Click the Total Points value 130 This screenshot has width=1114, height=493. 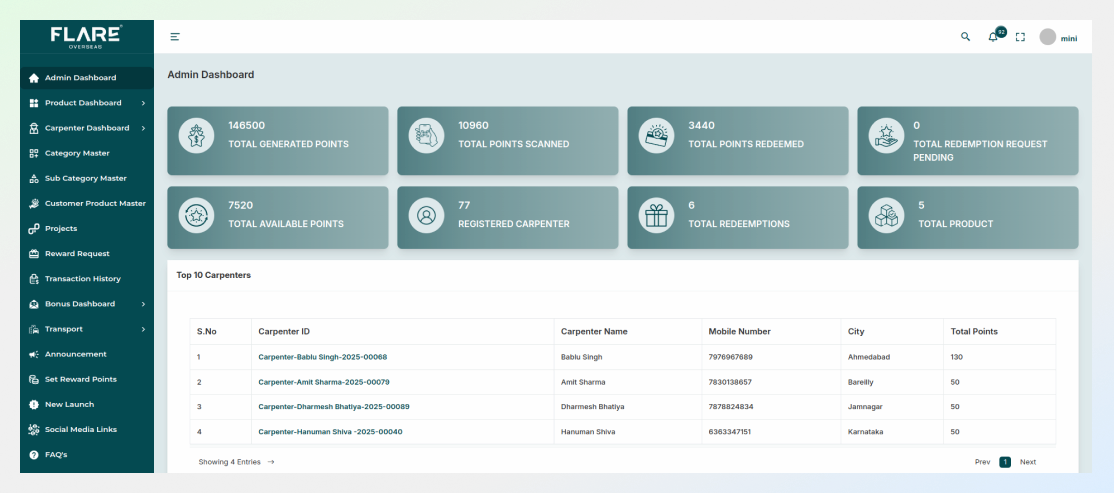[x=956, y=357]
